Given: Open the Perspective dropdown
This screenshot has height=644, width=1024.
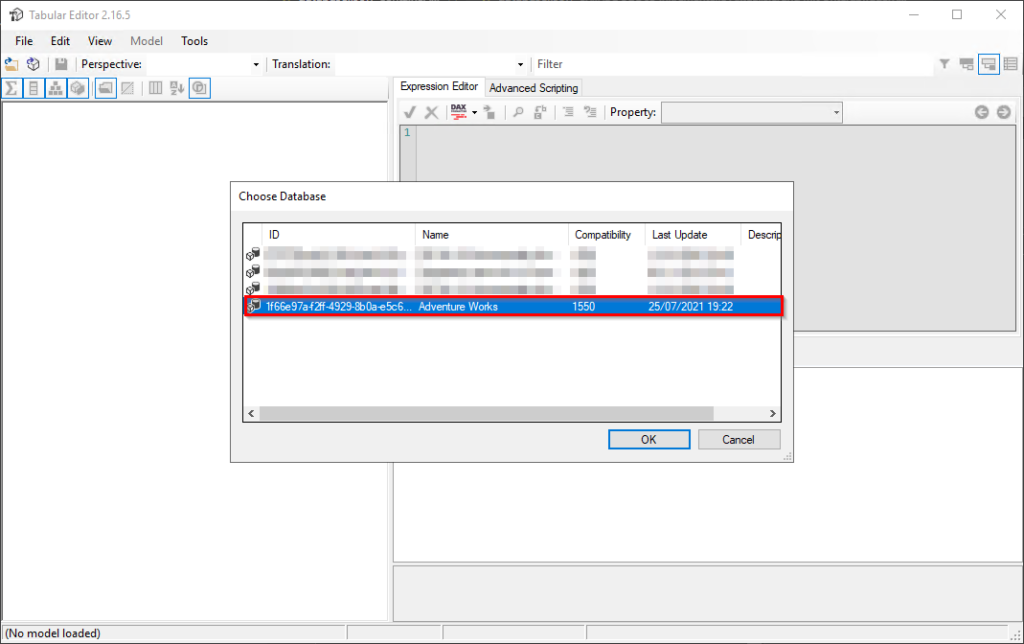Looking at the screenshot, I should coord(256,64).
